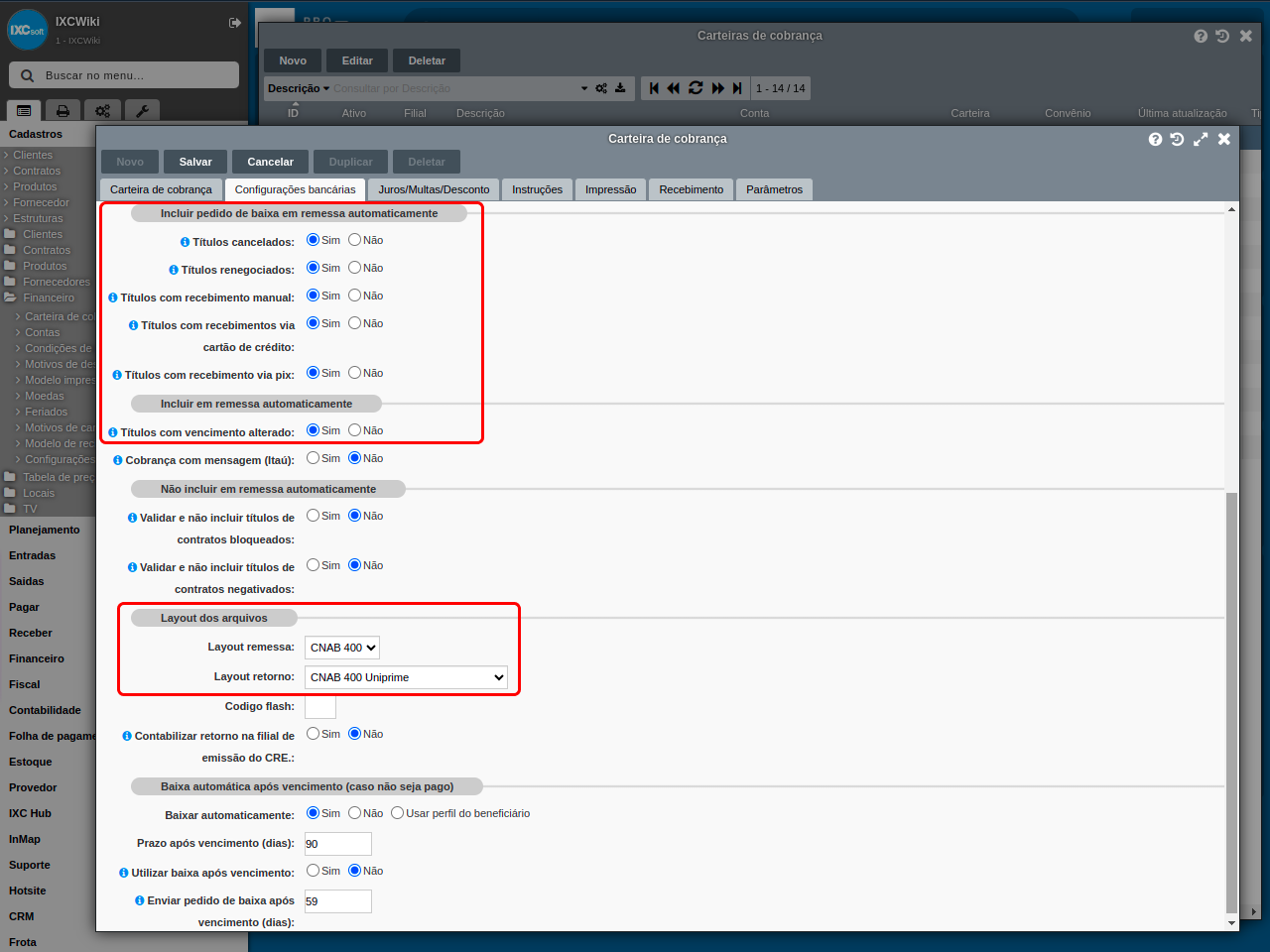Viewport: 1270px width, 952px height.
Task: Click the logout icon beside IXCWiki
Action: [x=235, y=23]
